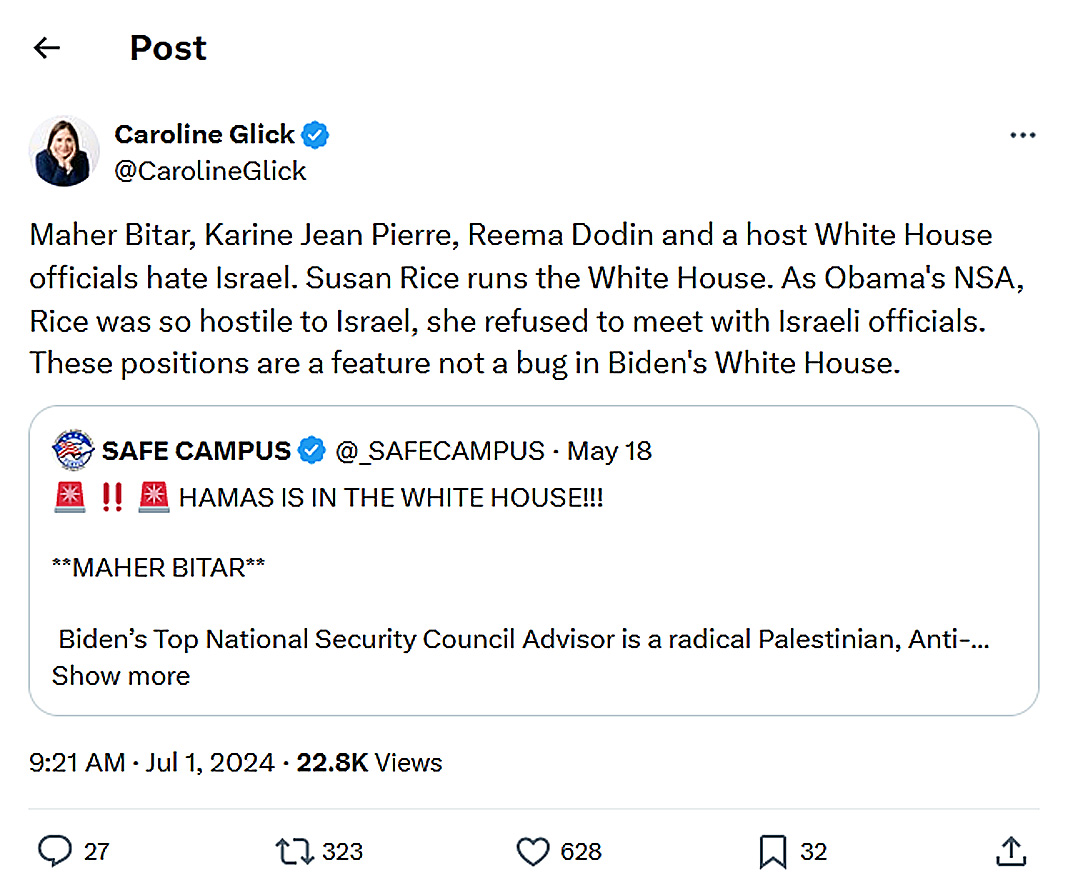The height and width of the screenshot is (893, 1068).
Task: Click Caroline Glick's verified badge
Action: pos(317,134)
